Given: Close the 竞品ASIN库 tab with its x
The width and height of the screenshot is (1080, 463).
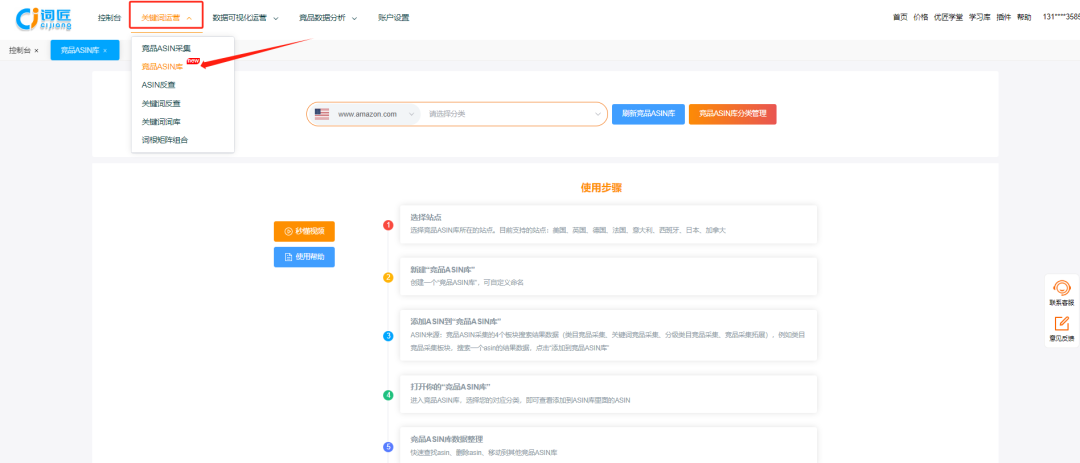Looking at the screenshot, I should click(x=105, y=51).
